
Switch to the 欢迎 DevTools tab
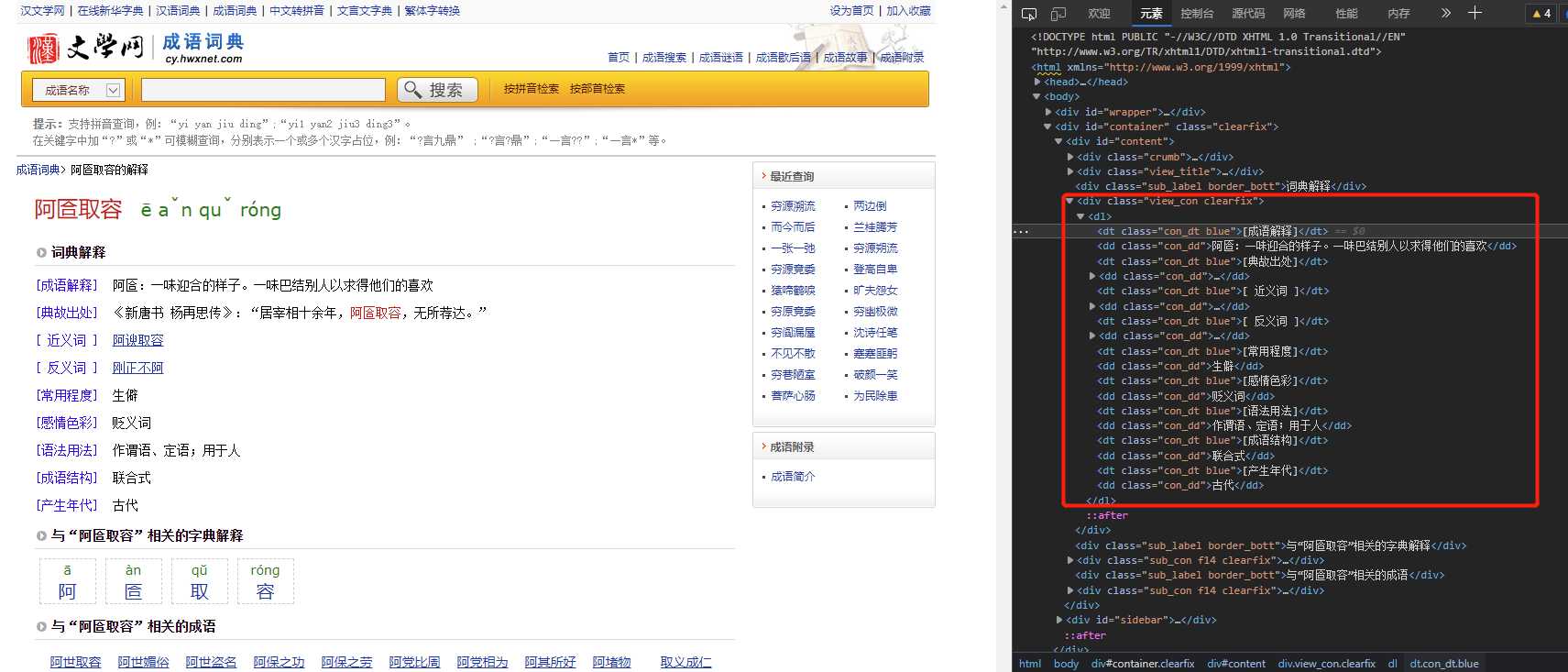pyautogui.click(x=1099, y=14)
